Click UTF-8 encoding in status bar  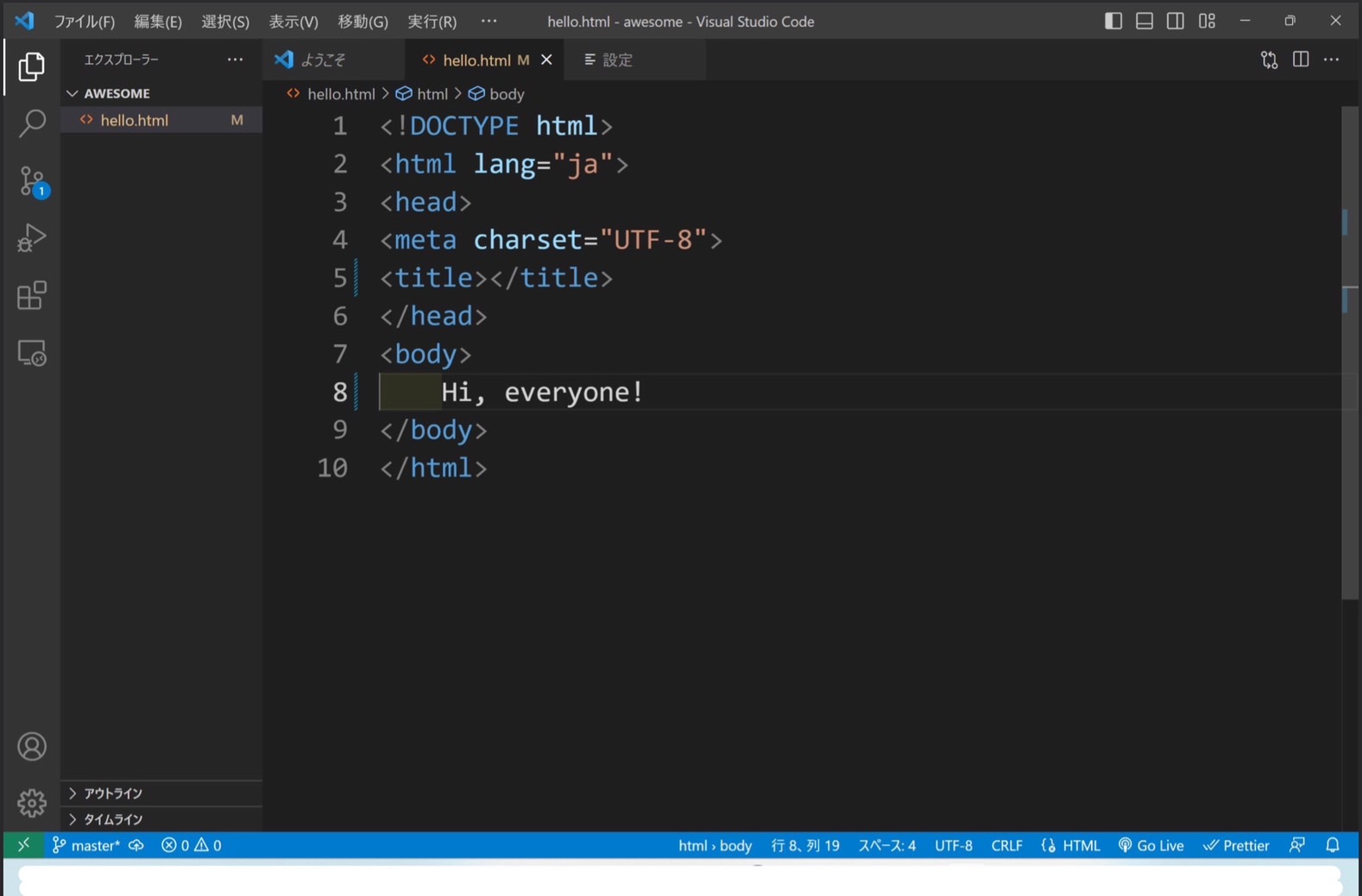pos(954,845)
